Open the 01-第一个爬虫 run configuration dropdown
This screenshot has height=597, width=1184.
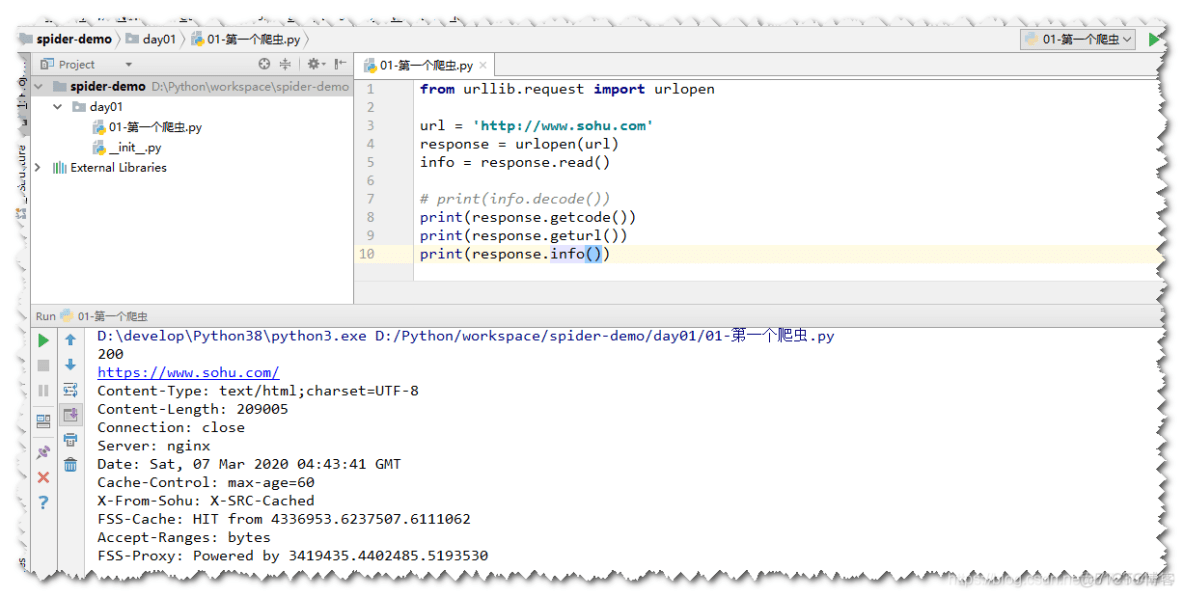[x=1078, y=39]
